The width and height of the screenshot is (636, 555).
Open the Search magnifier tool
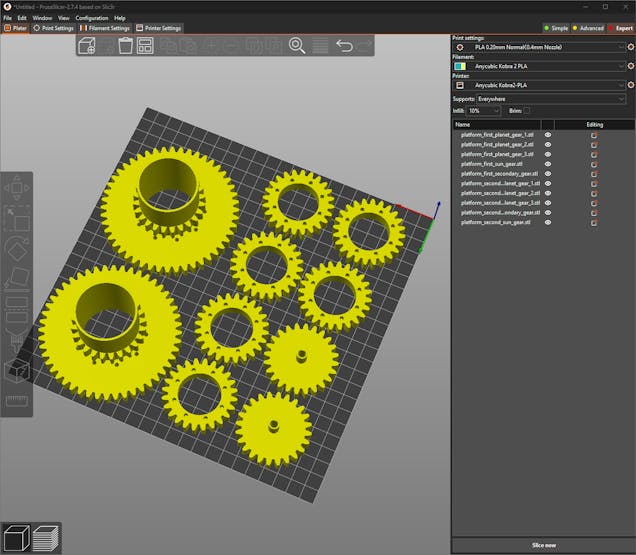coord(297,45)
